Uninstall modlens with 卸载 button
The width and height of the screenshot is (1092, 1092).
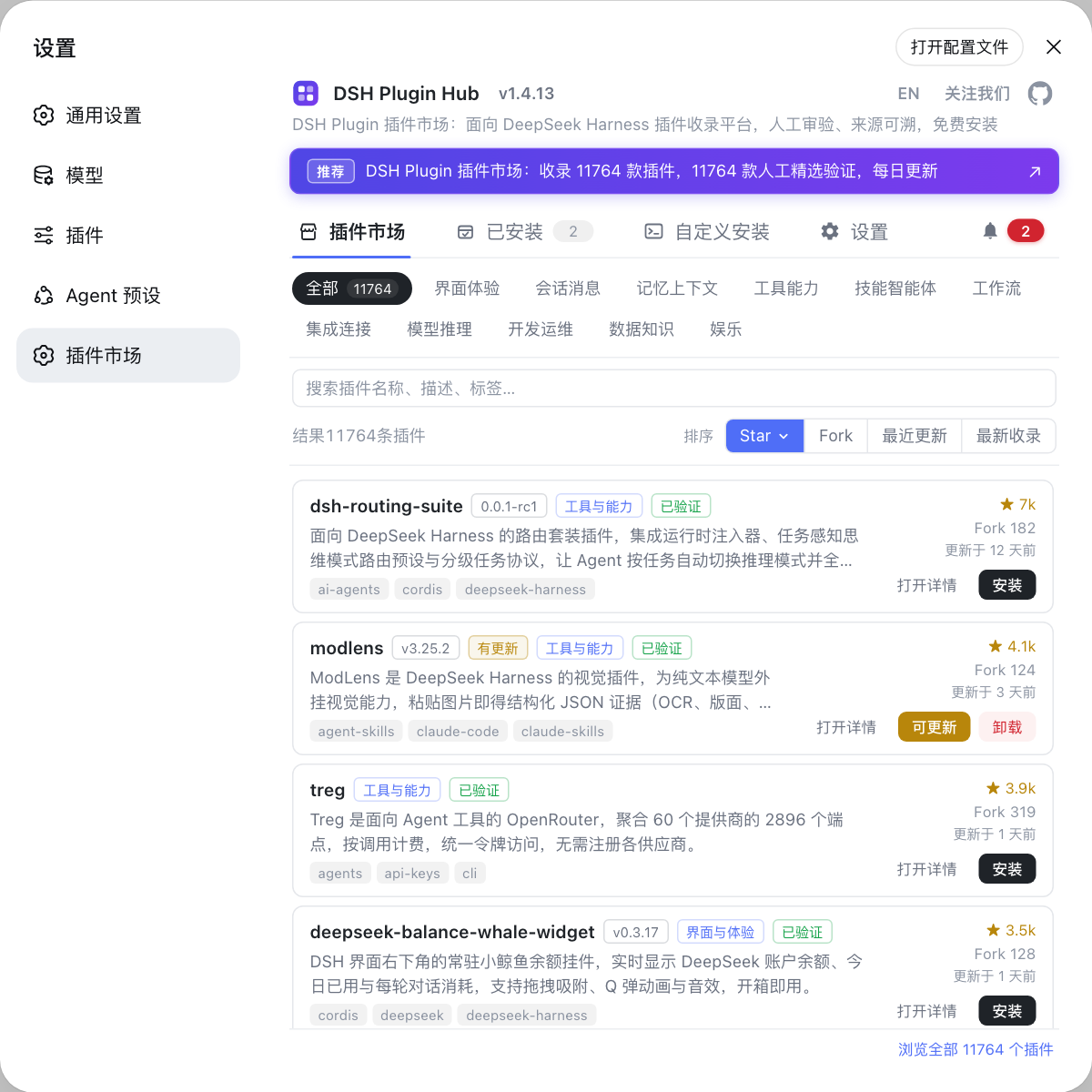pyautogui.click(x=1006, y=727)
